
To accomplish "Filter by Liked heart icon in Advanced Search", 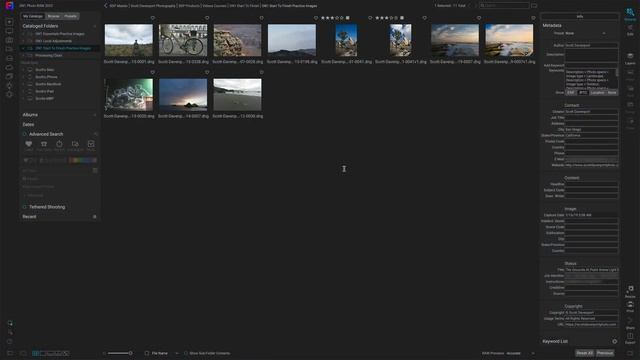I will pyautogui.click(x=29, y=144).
